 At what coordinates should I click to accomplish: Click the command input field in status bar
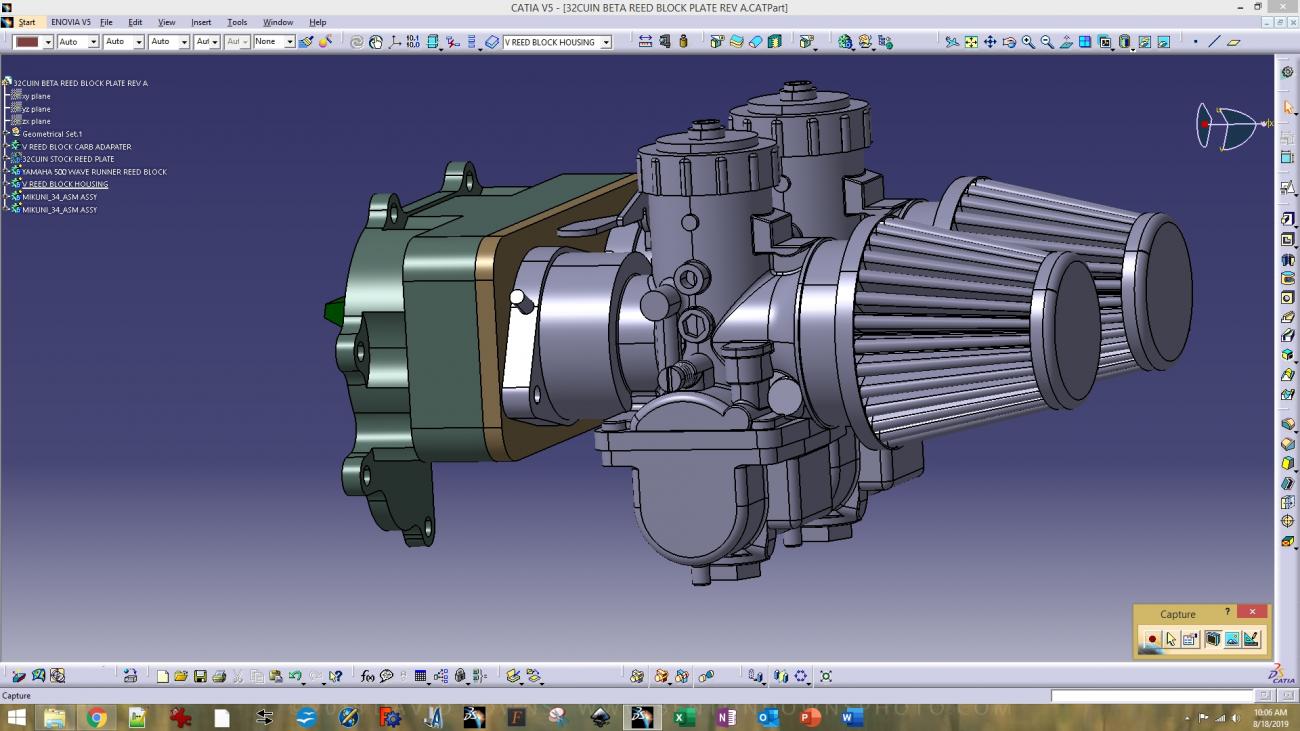1150,695
